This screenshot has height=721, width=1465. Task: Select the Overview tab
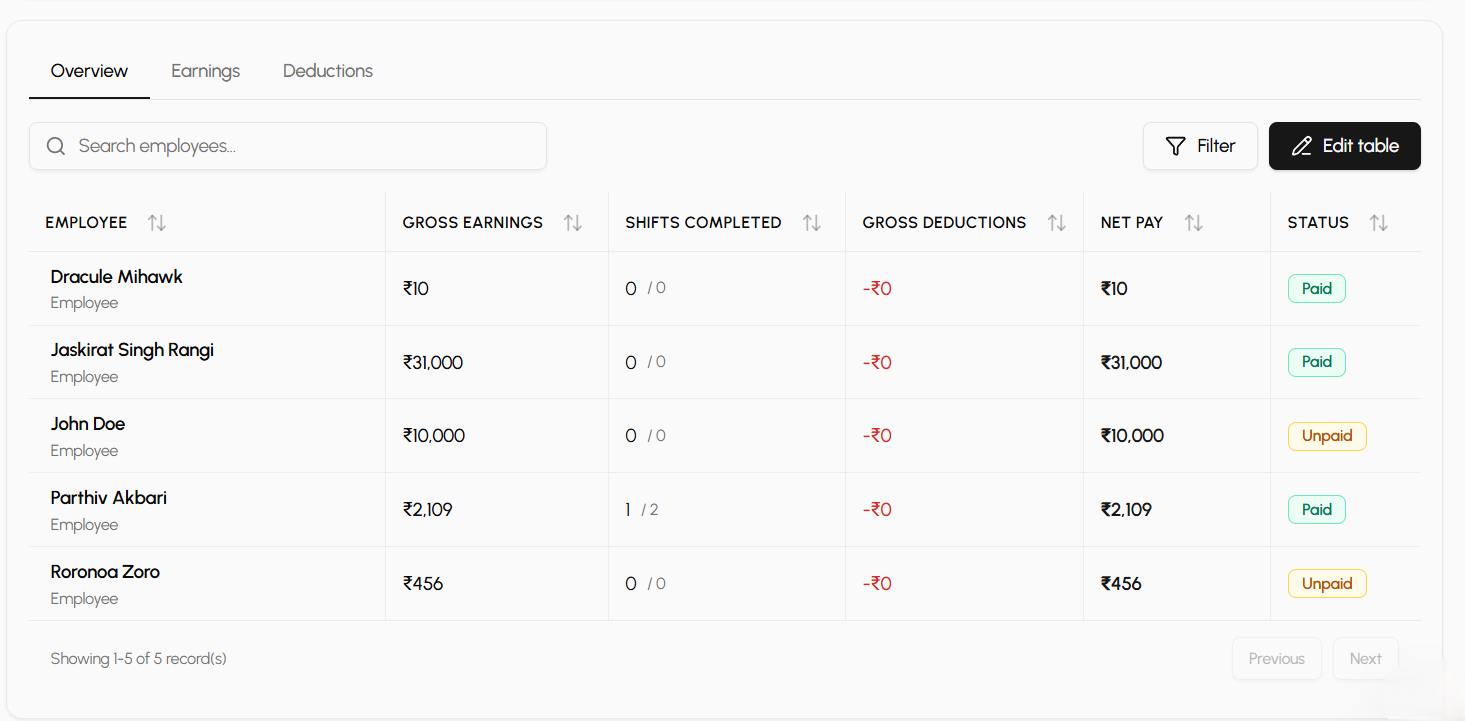pyautogui.click(x=89, y=70)
